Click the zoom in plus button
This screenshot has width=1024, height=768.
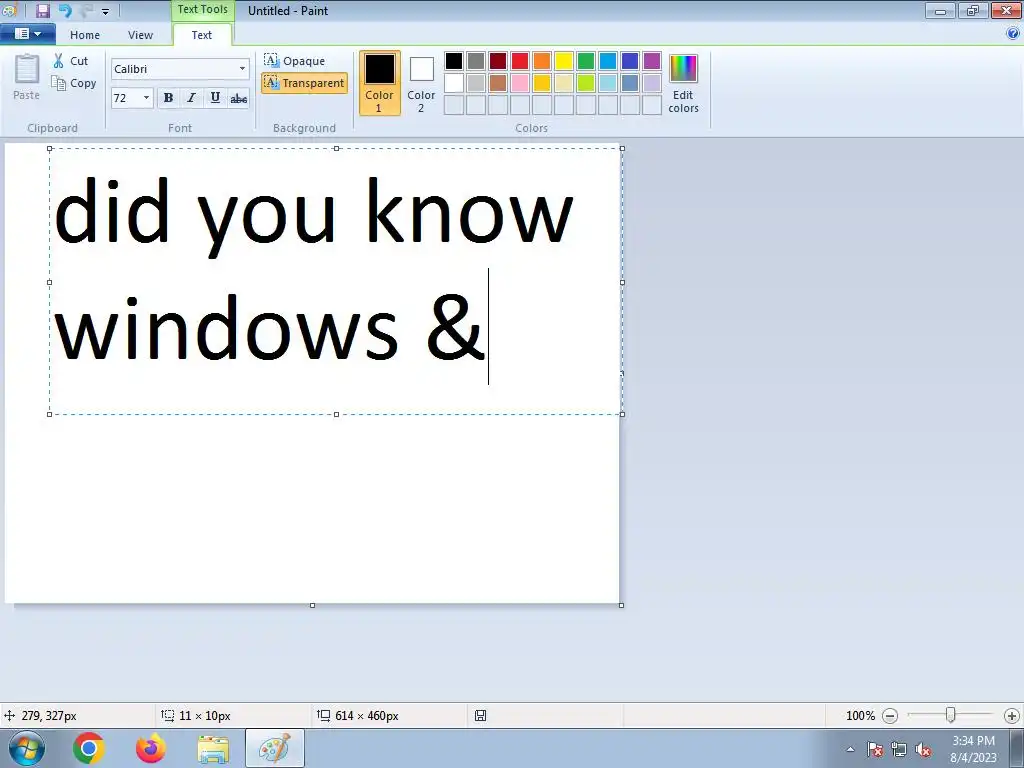(x=1012, y=716)
